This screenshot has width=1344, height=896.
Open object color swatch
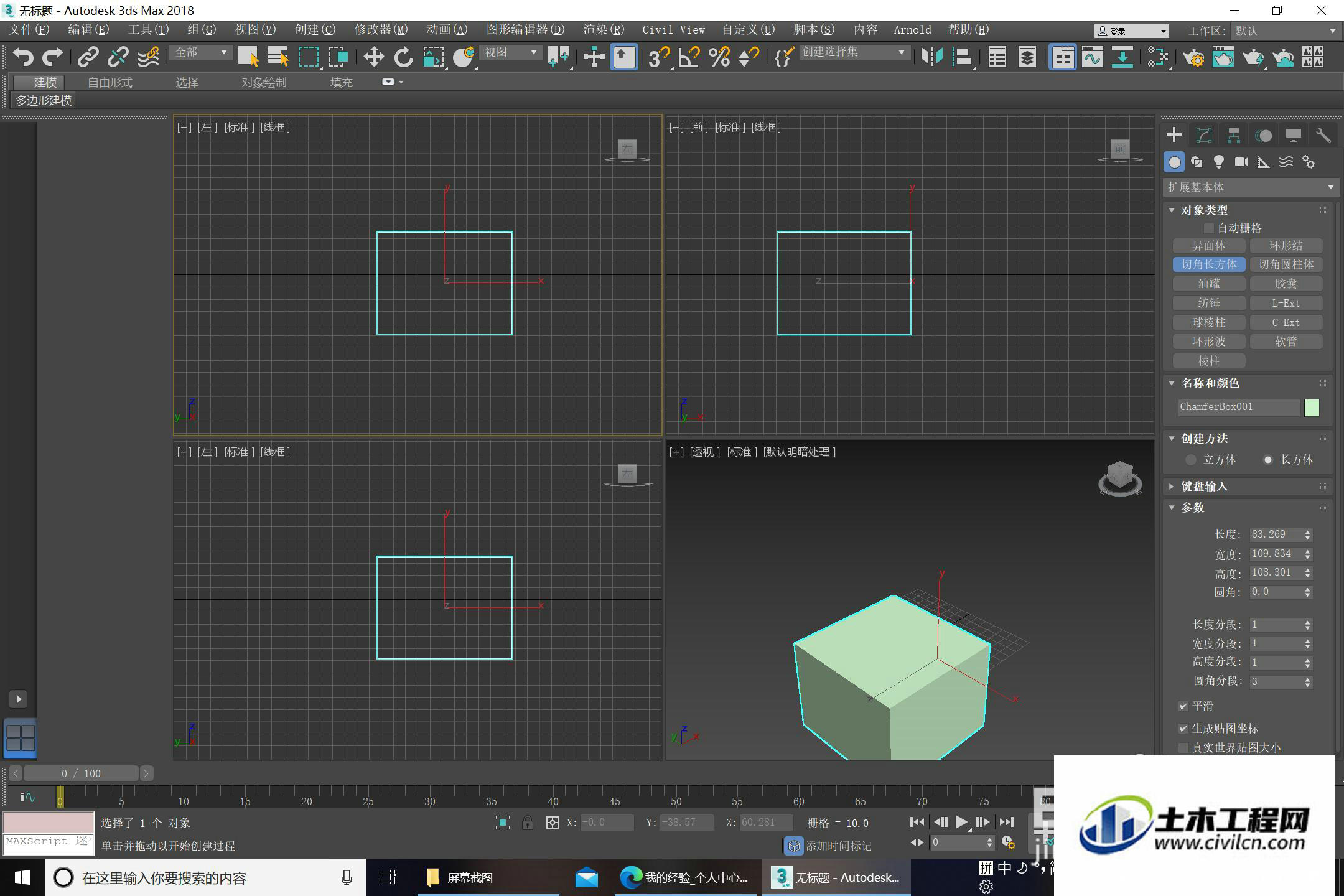click(x=1312, y=408)
